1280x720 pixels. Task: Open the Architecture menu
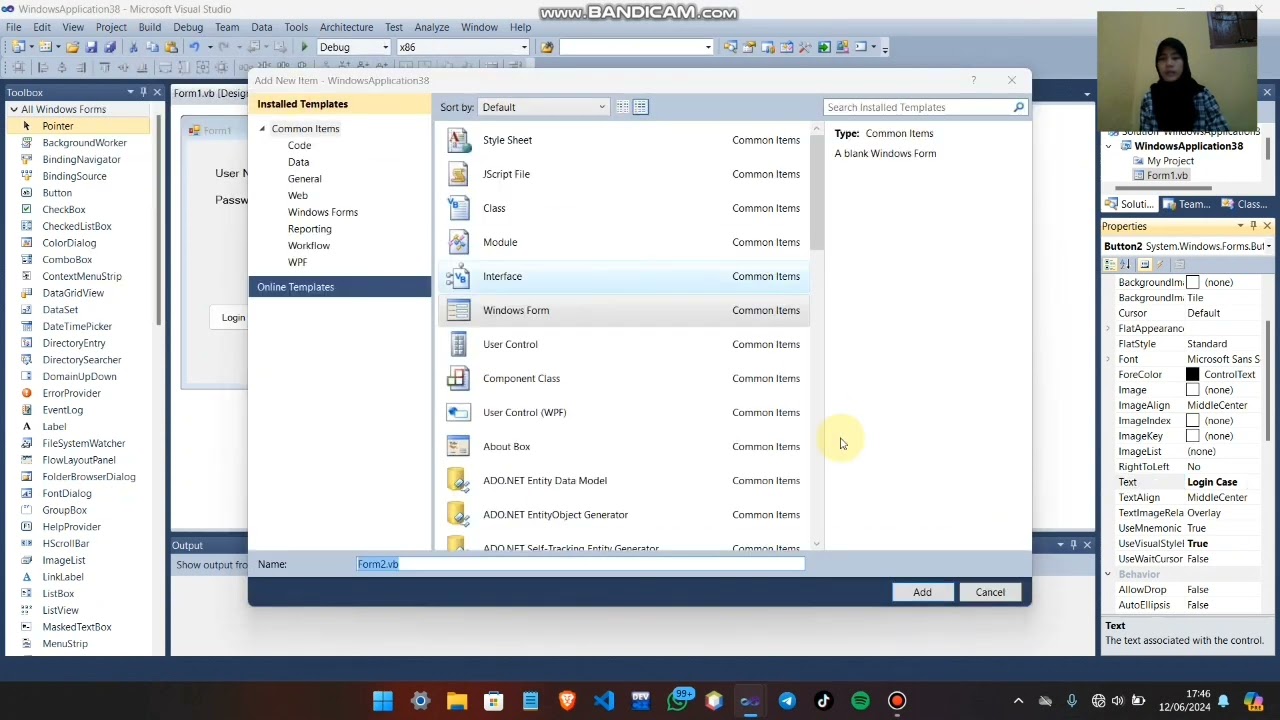click(346, 27)
